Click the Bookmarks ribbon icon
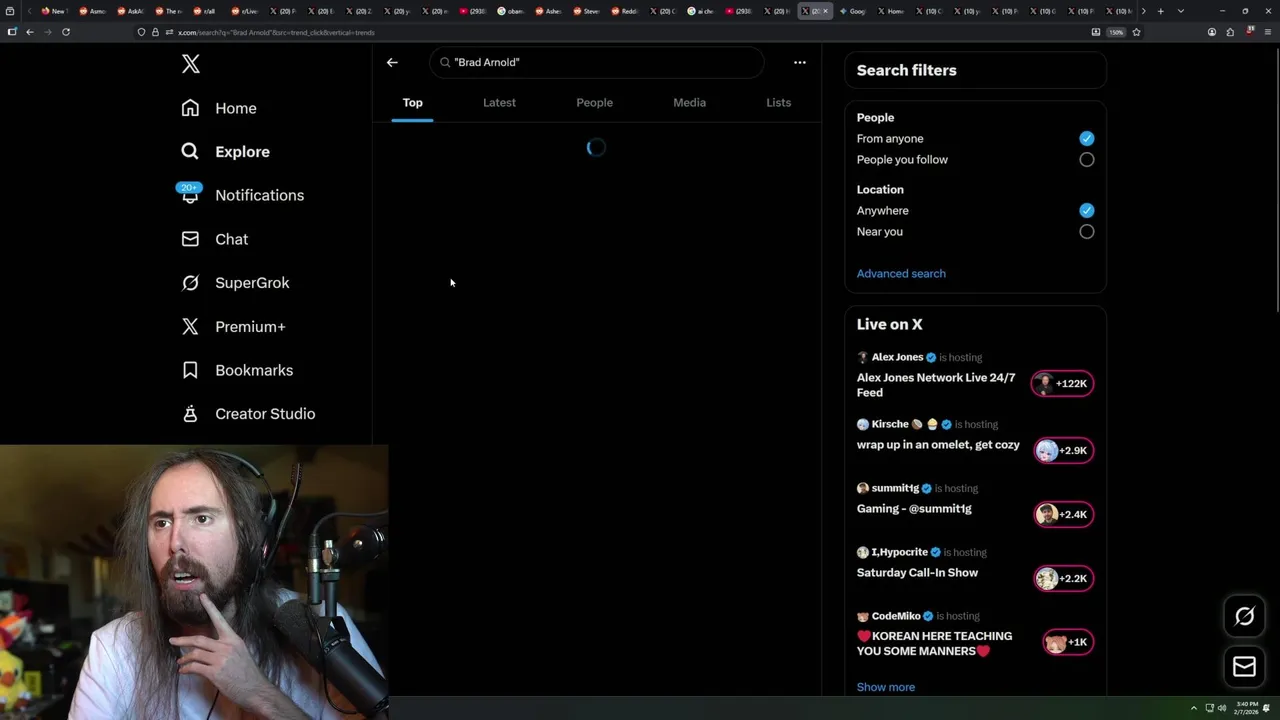This screenshot has width=1280, height=720. click(190, 370)
